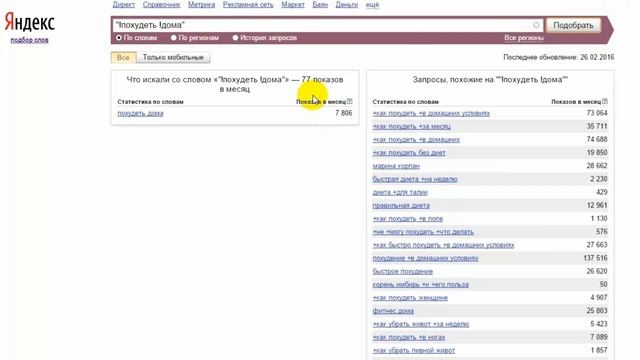Click the Яндекс logo
The image size is (640, 360).
[29, 22]
